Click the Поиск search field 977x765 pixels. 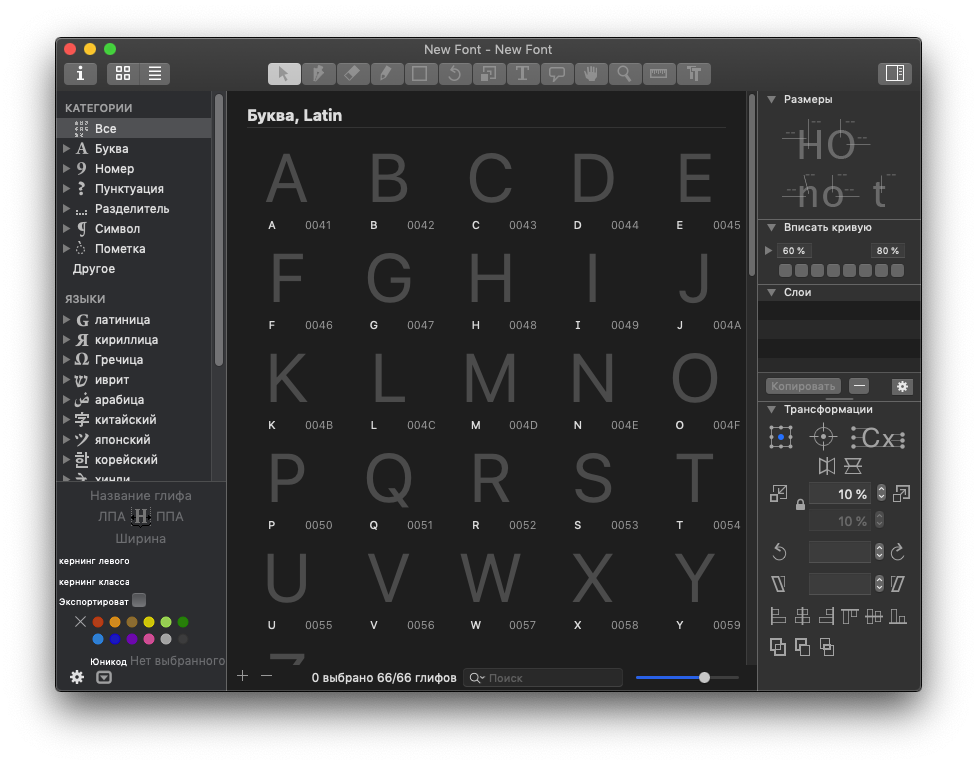[550, 678]
